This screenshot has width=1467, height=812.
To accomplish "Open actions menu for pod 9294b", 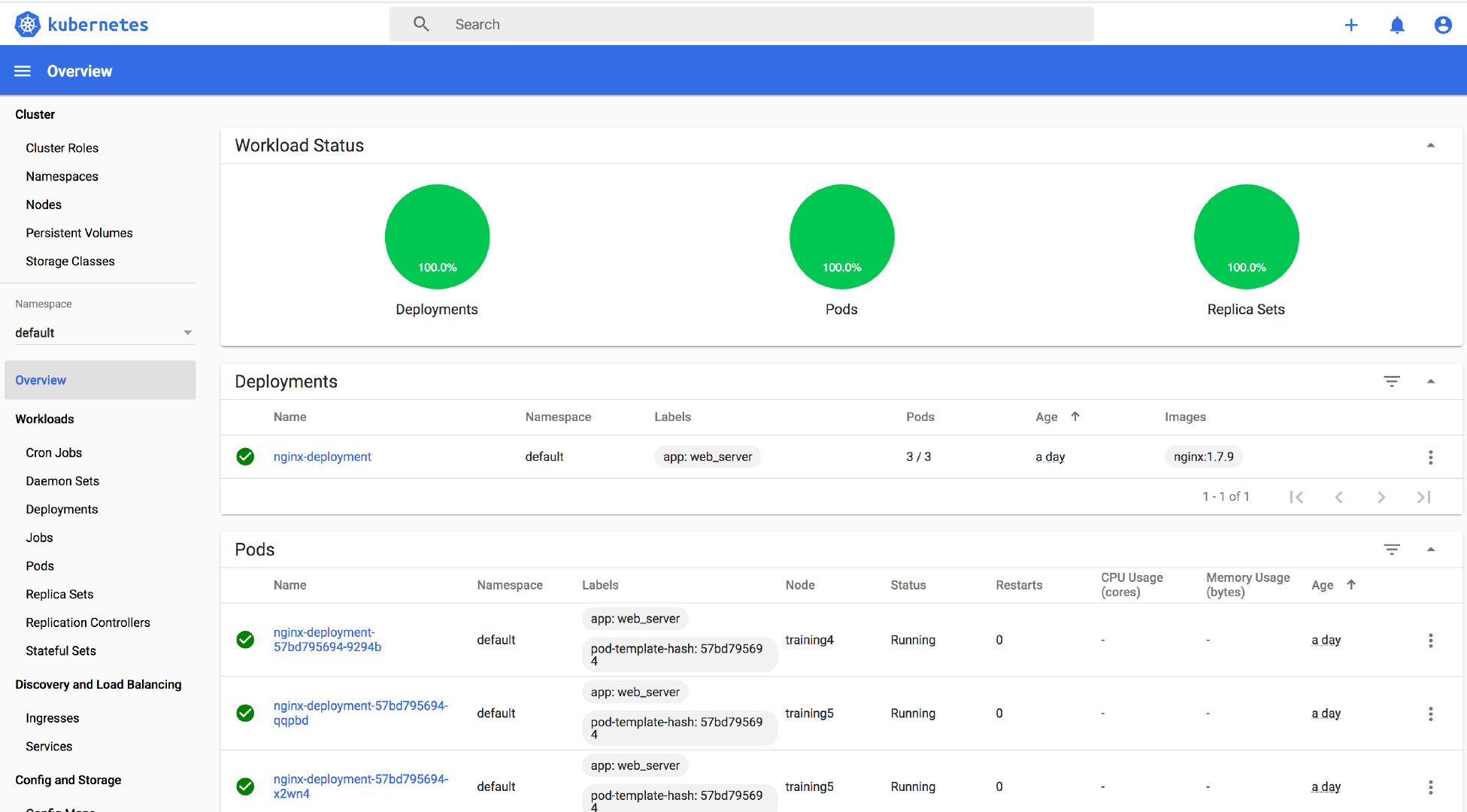I will [x=1430, y=641].
